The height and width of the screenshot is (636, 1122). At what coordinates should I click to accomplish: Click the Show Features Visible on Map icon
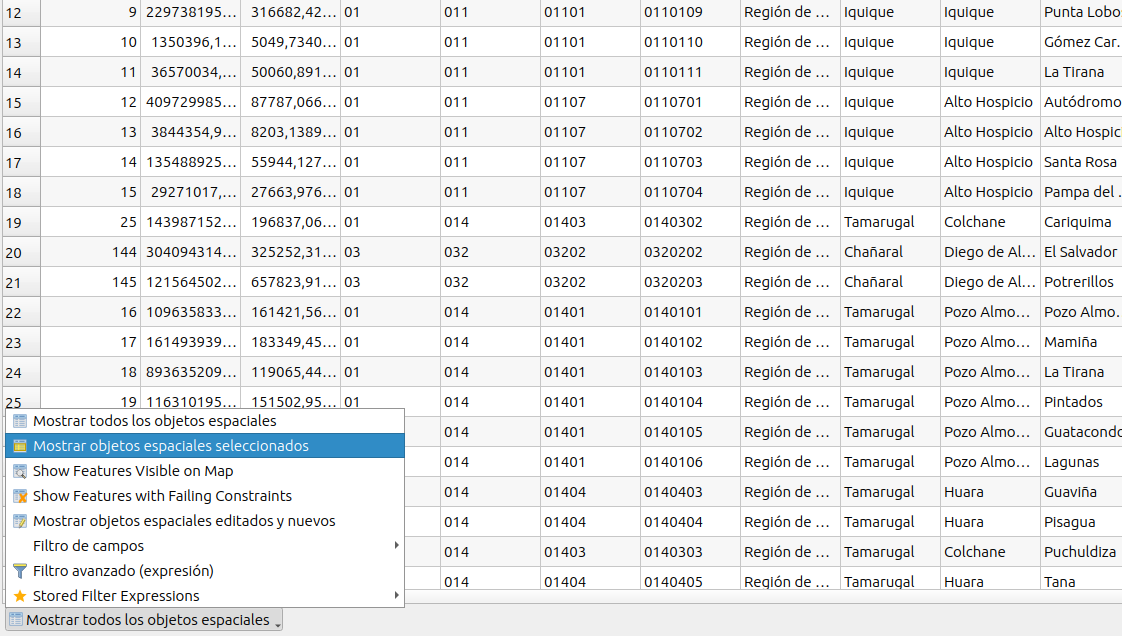pos(20,471)
